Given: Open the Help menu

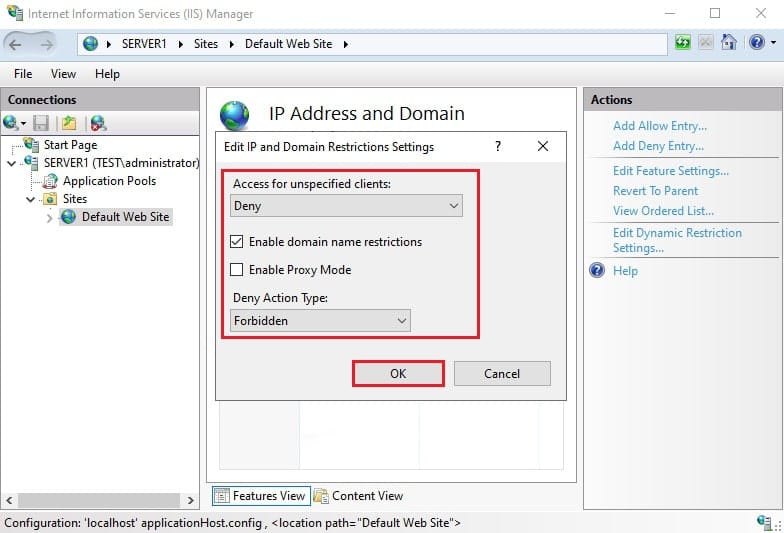Looking at the screenshot, I should tap(107, 74).
